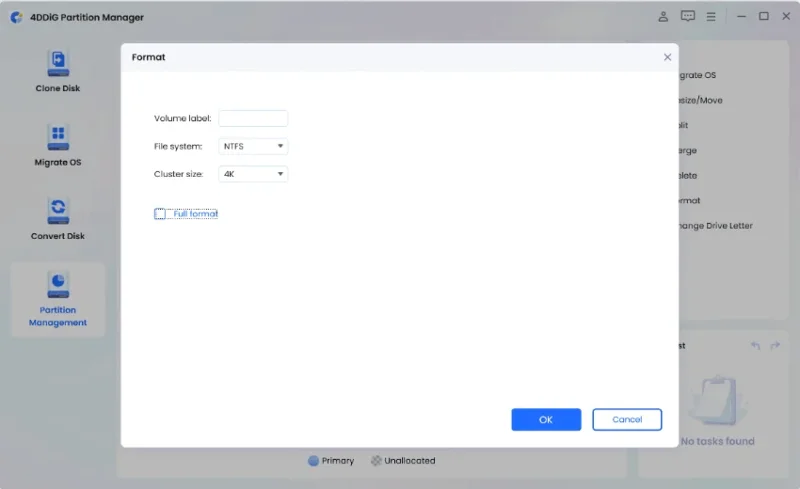Click the Unallocated legend indicator
The height and width of the screenshot is (489, 800).
(376, 461)
